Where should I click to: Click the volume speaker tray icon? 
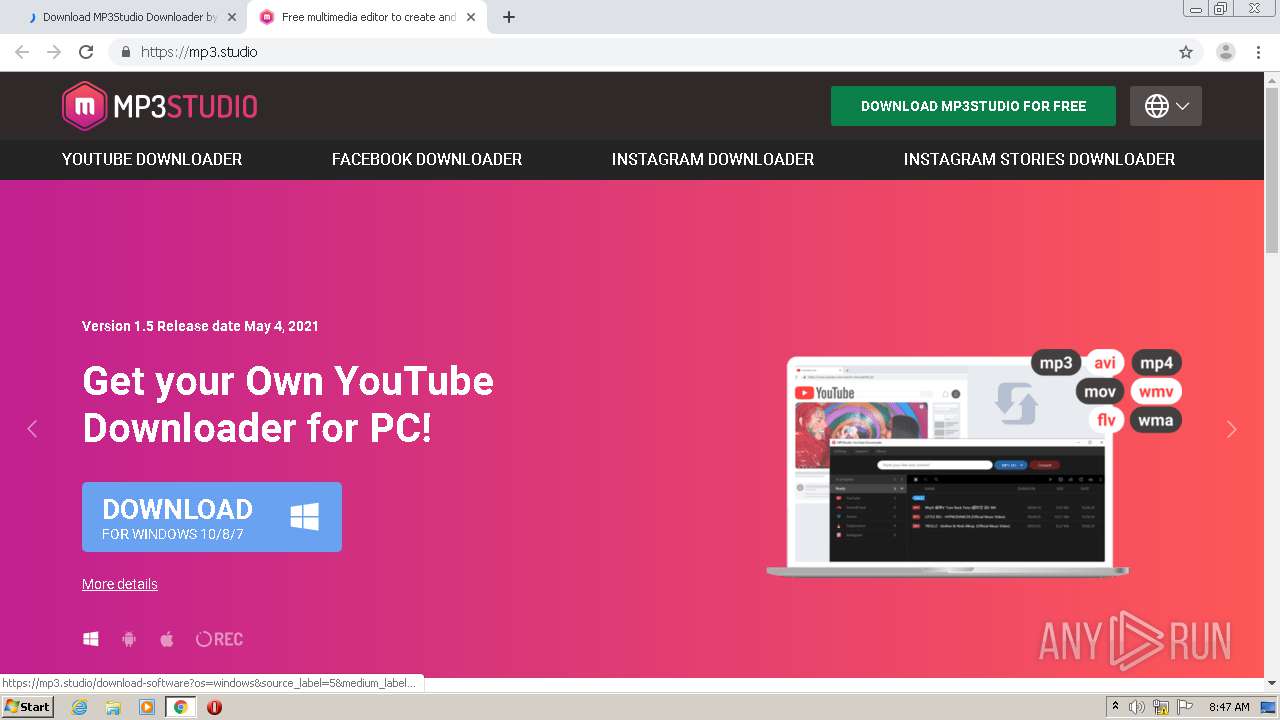pos(1137,707)
